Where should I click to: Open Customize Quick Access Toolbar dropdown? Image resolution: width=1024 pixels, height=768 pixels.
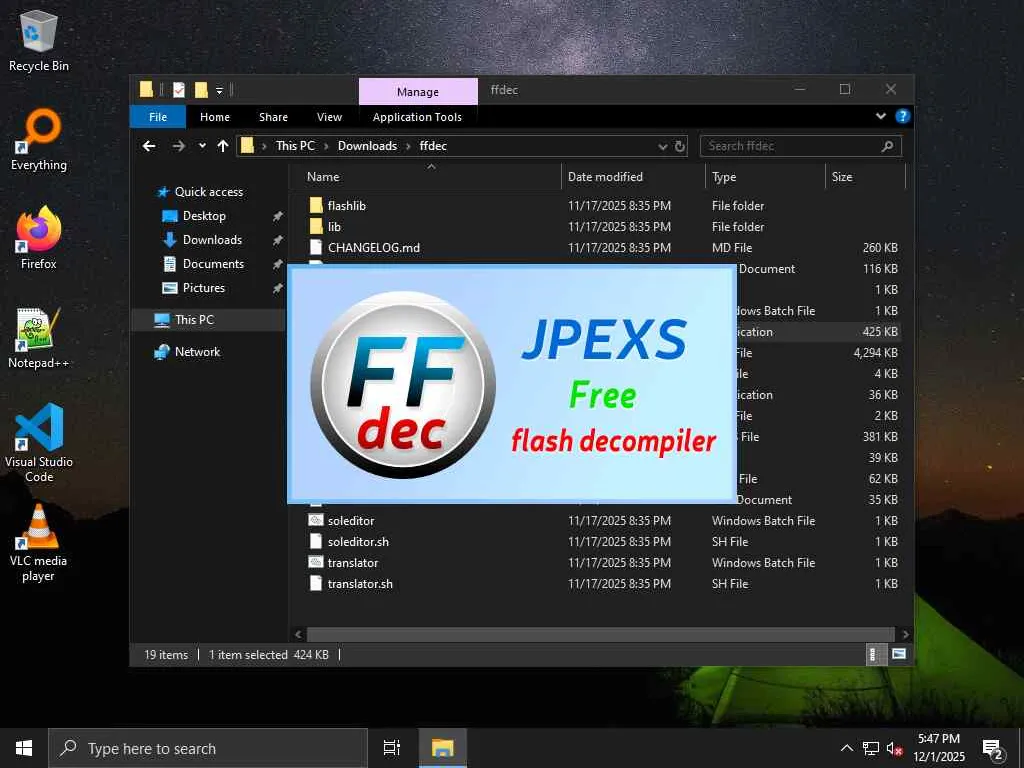coord(219,90)
